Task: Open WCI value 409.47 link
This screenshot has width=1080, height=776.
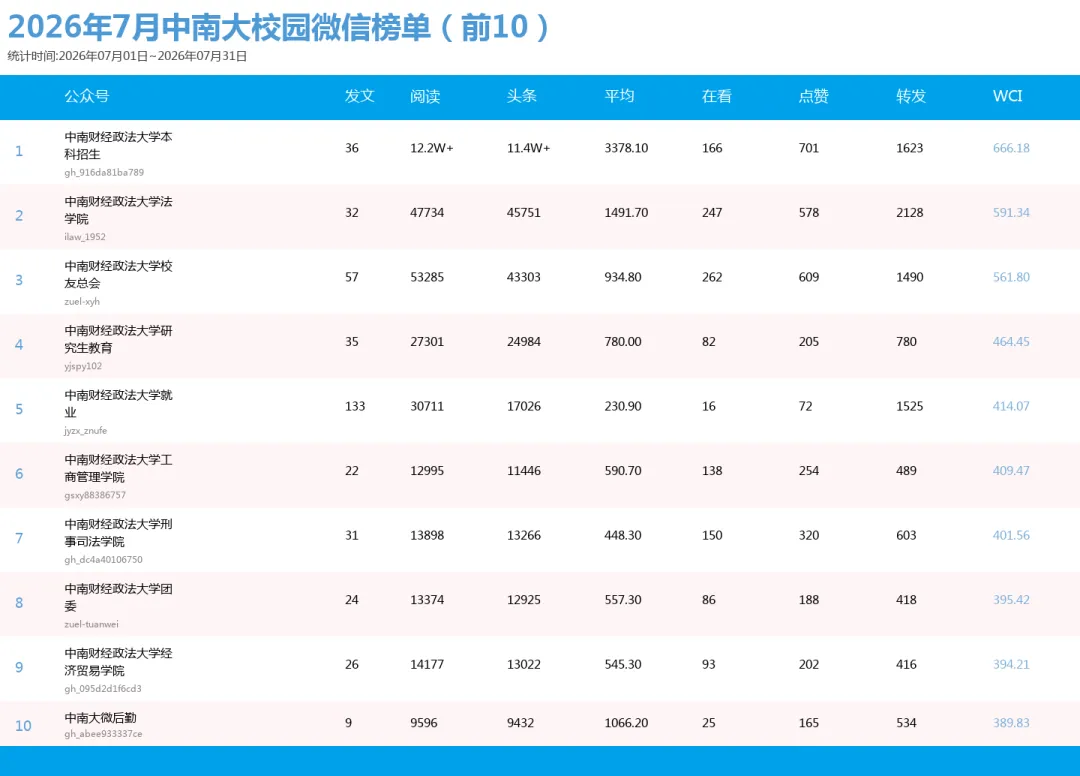Action: click(x=1011, y=471)
